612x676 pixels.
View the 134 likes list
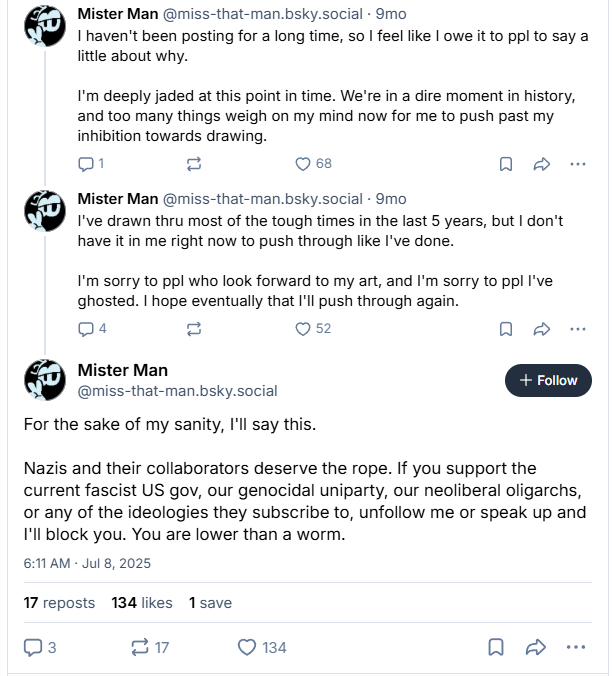click(x=142, y=603)
